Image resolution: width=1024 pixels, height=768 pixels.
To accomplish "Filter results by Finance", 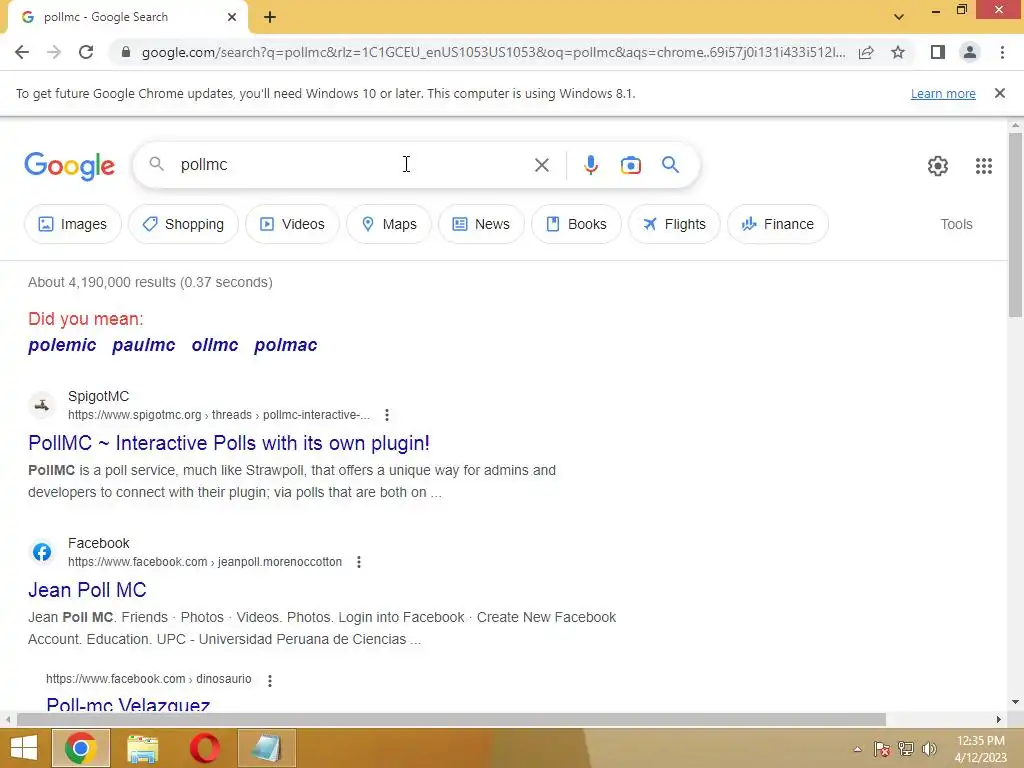I will click(777, 224).
